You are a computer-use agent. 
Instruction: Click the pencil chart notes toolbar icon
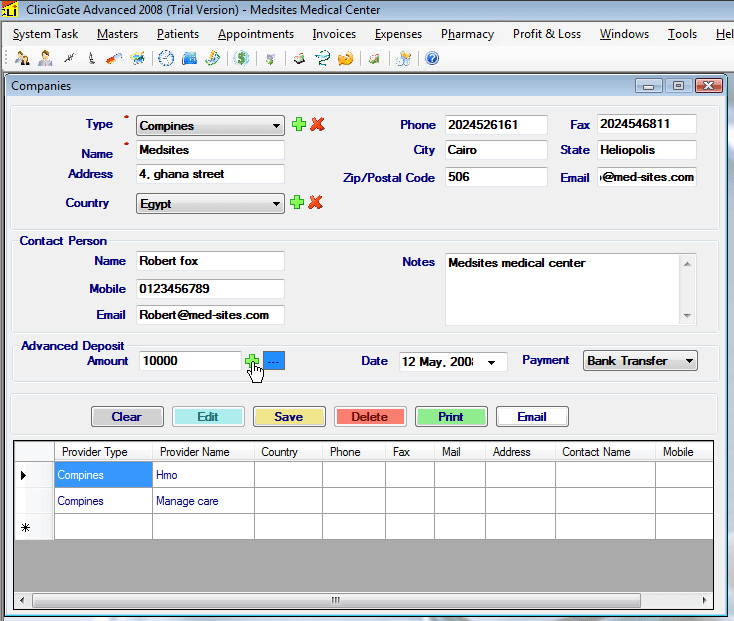tap(213, 58)
